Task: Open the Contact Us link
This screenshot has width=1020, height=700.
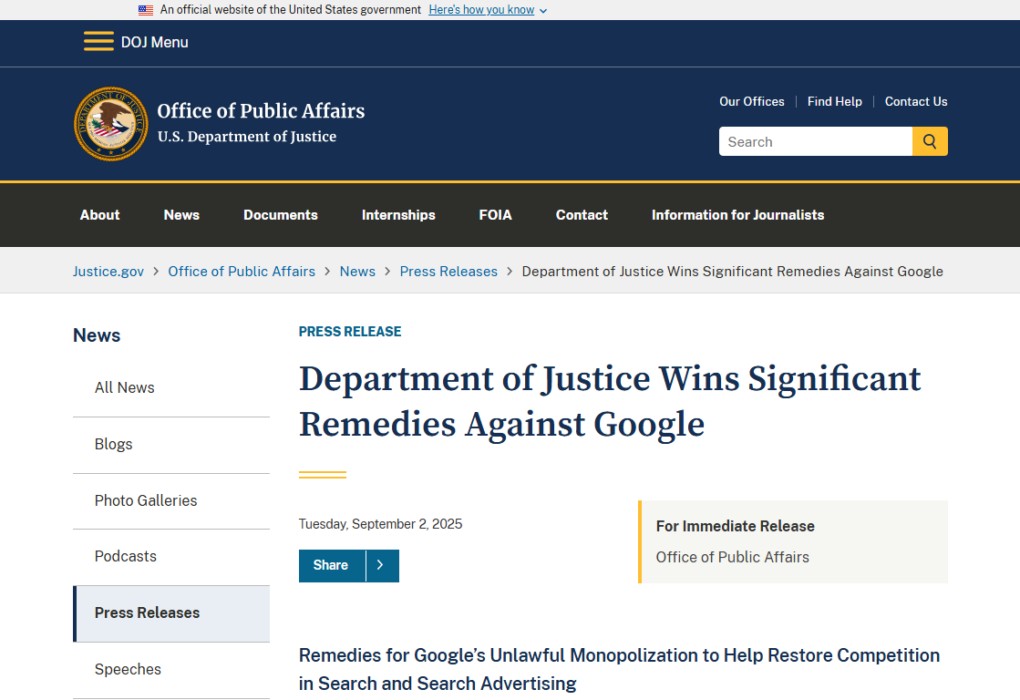Action: pos(915,101)
